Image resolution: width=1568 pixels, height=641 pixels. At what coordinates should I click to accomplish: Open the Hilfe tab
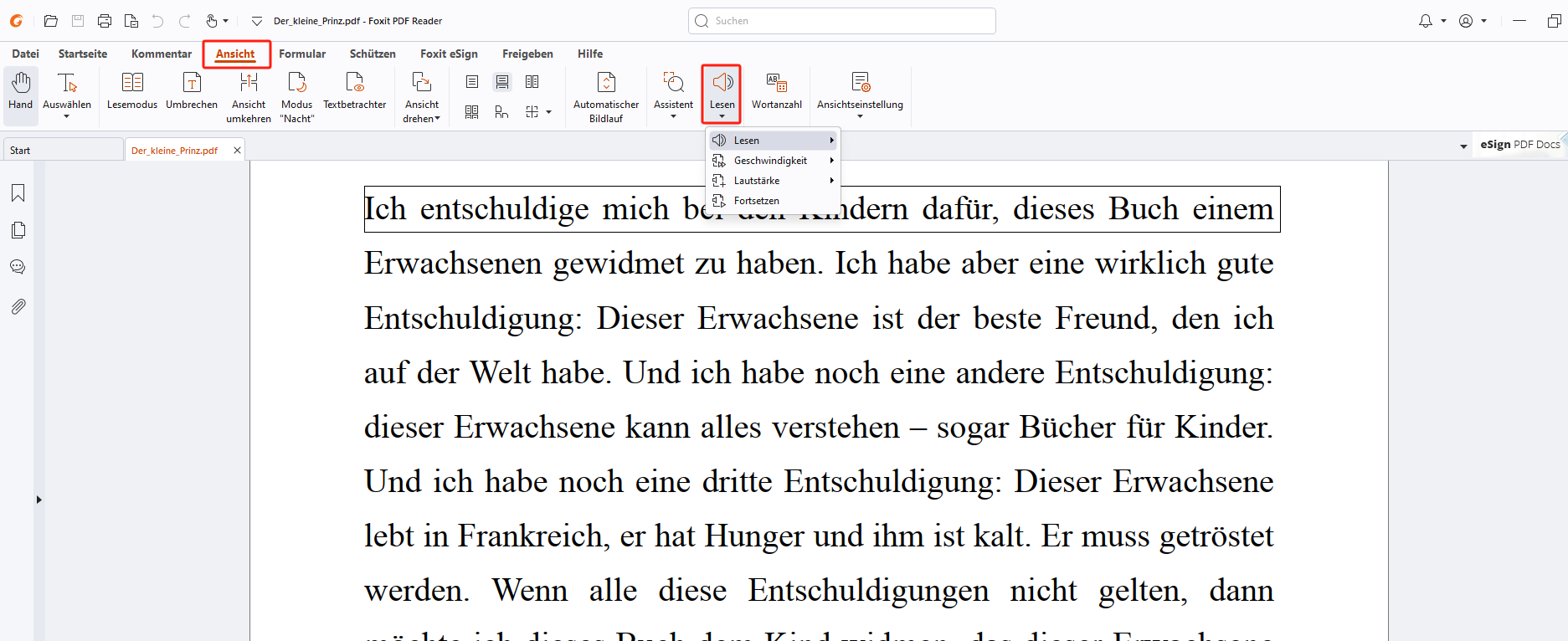[590, 54]
